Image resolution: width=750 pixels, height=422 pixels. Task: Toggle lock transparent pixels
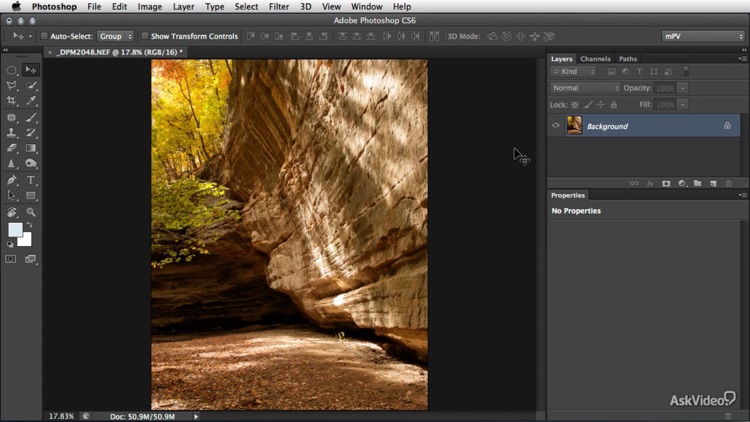pyautogui.click(x=575, y=104)
